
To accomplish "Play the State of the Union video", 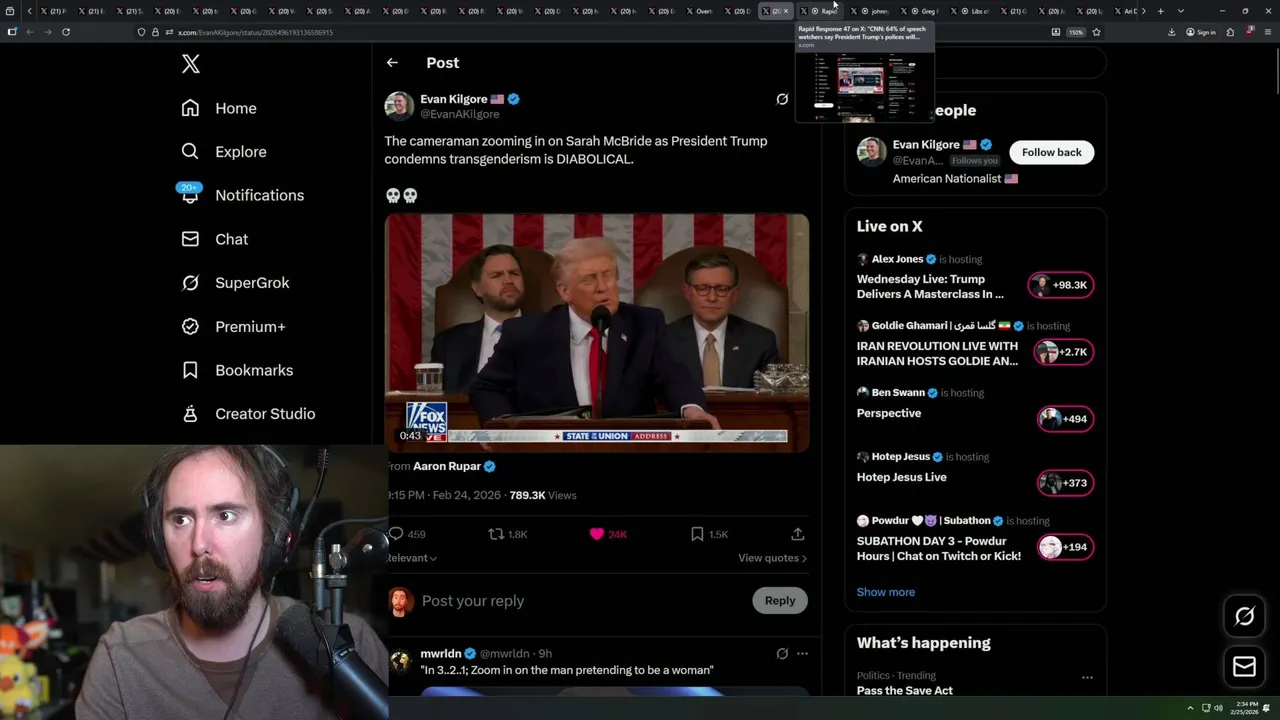I will click(597, 332).
